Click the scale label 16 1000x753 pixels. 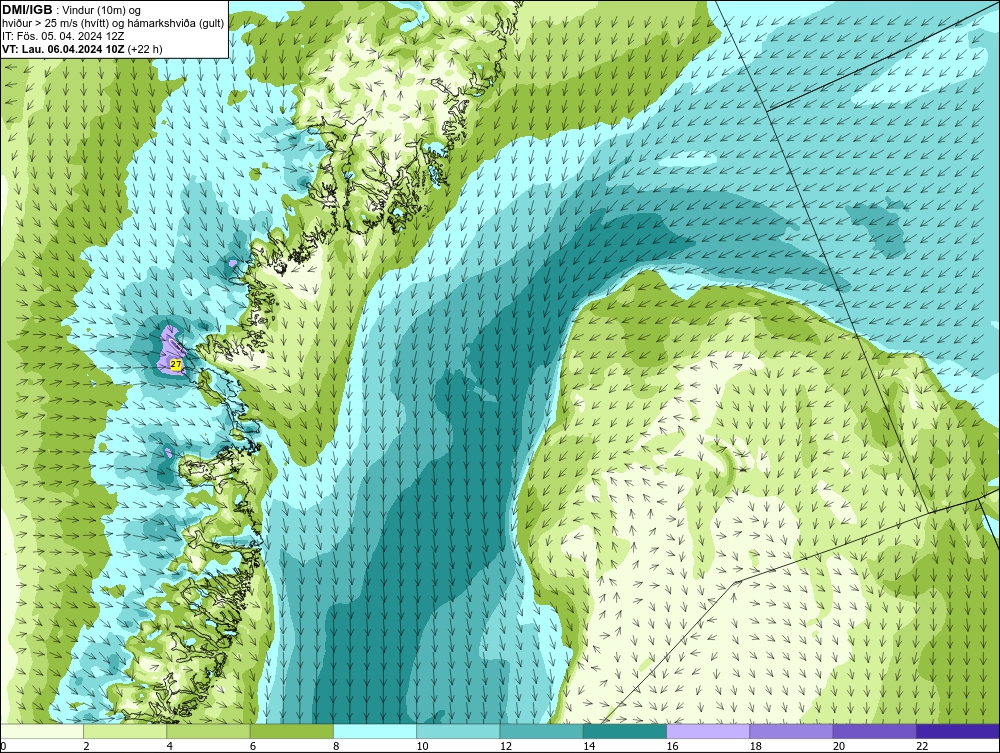point(672,747)
